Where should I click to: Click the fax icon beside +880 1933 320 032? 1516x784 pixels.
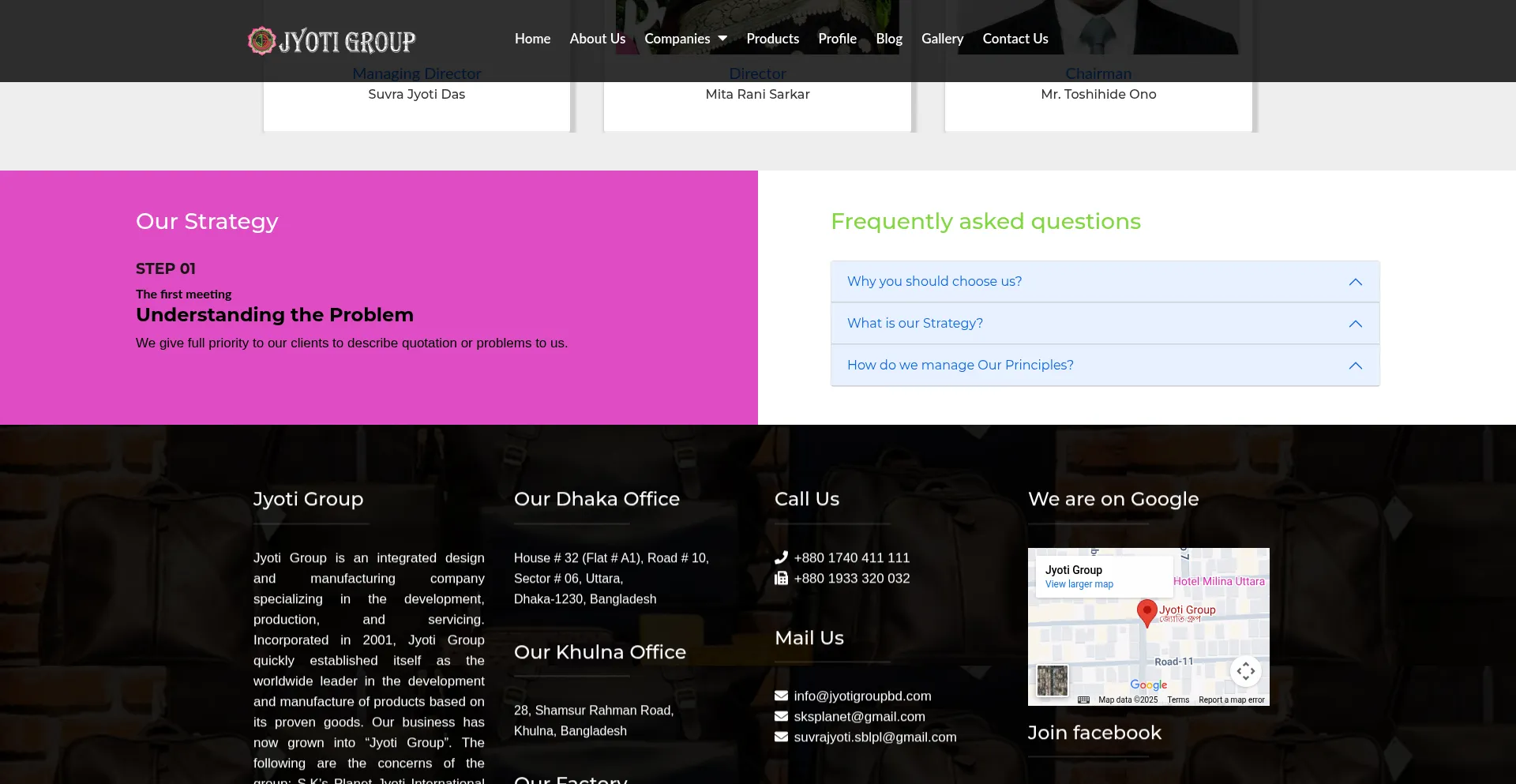click(781, 578)
